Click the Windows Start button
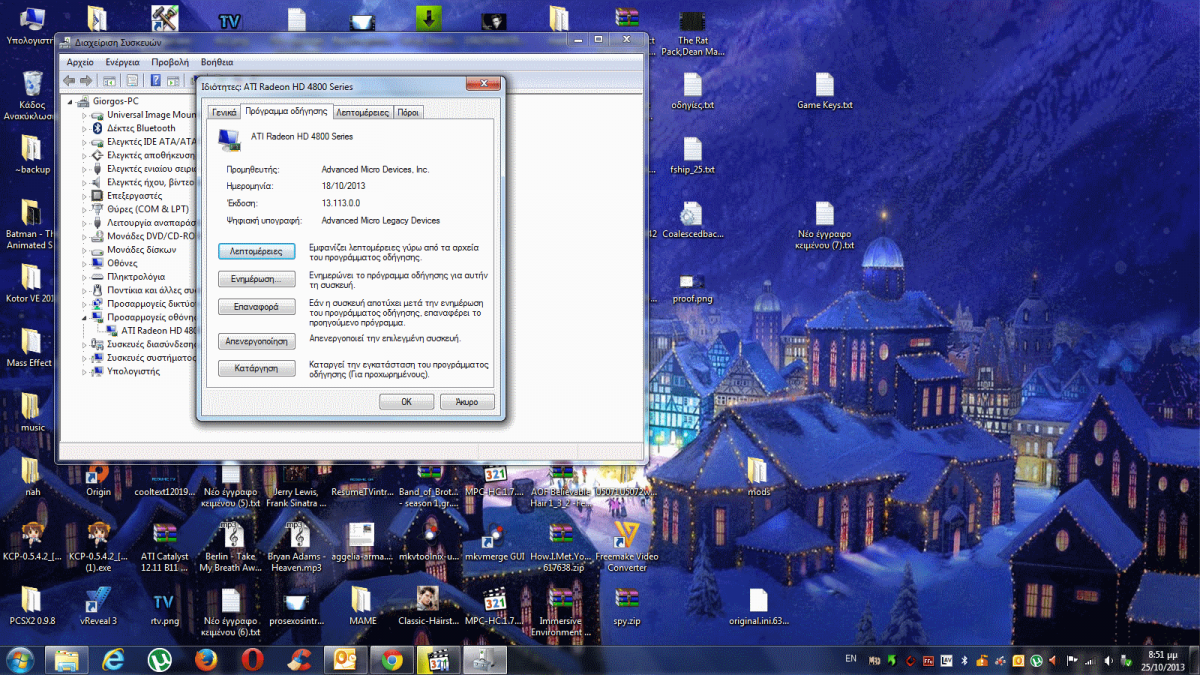Image resolution: width=1200 pixels, height=675 pixels. pos(20,660)
